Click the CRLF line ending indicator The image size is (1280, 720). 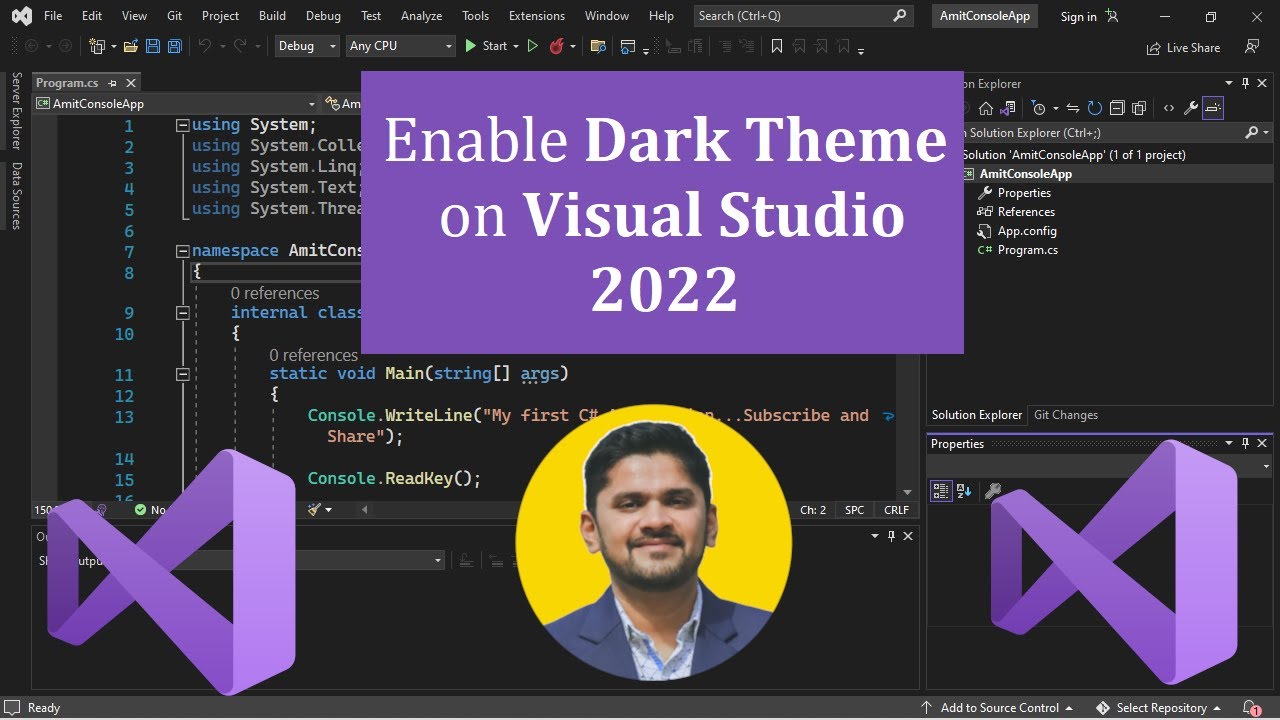(896, 510)
